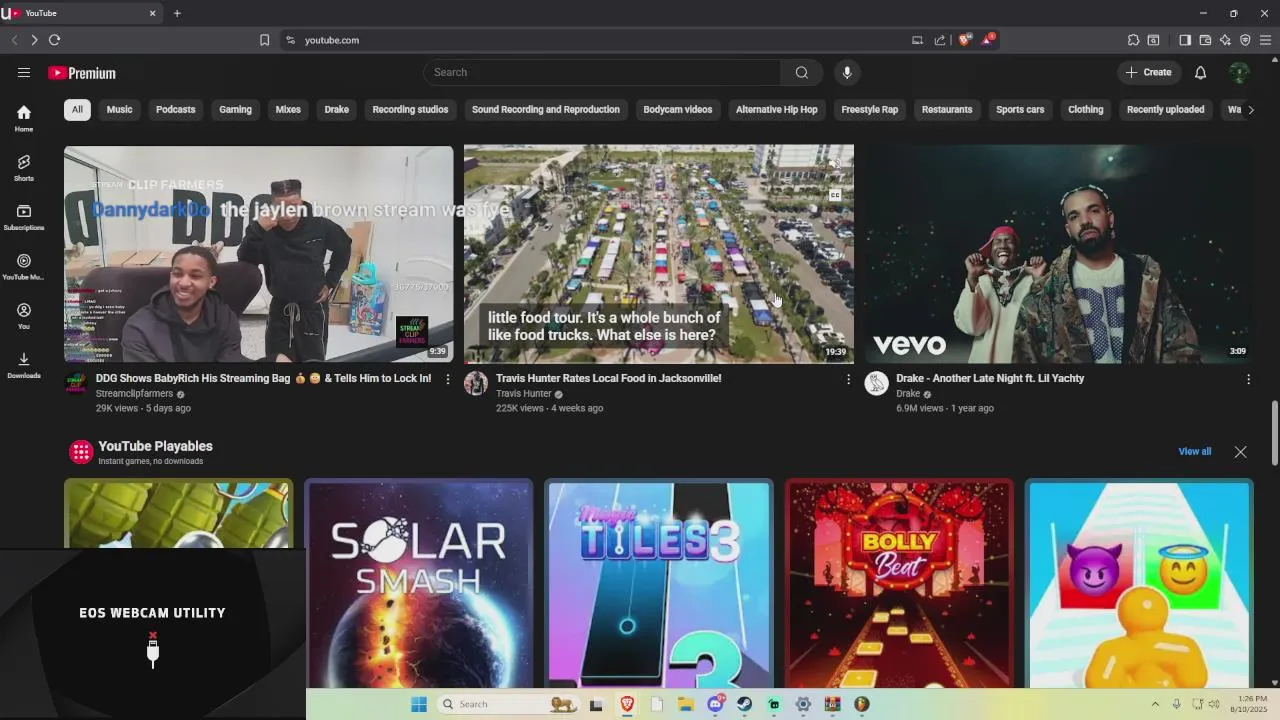Click the Streamclipfarmers channel name

click(134, 394)
